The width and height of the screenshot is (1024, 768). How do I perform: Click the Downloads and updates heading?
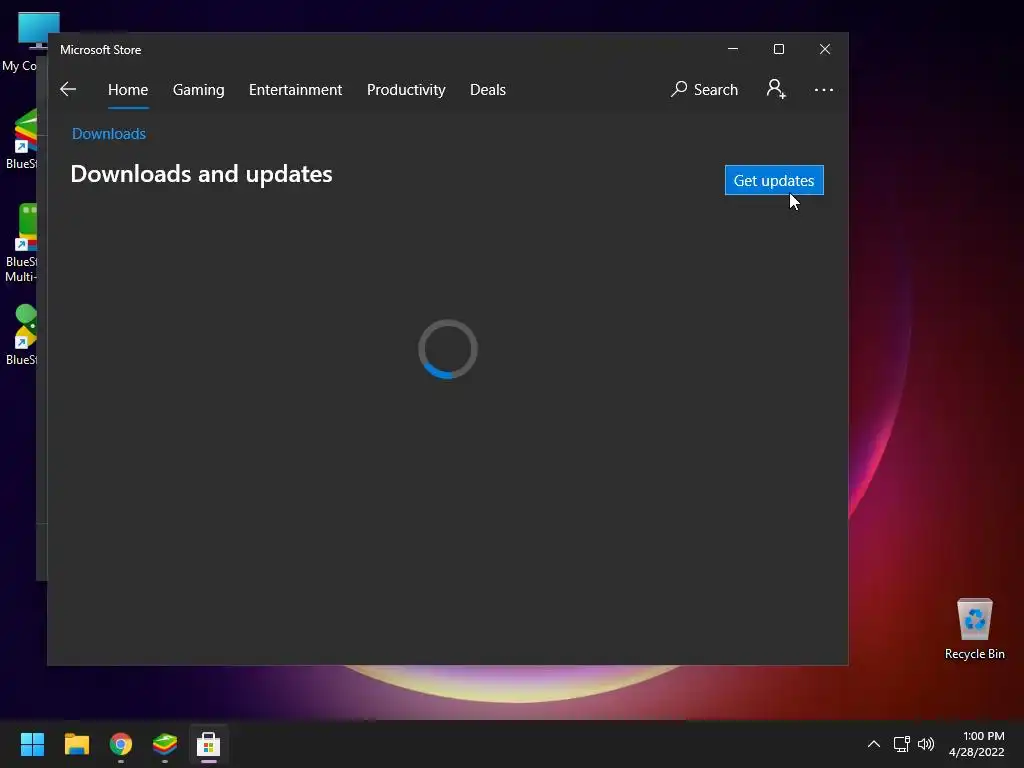pyautogui.click(x=201, y=174)
